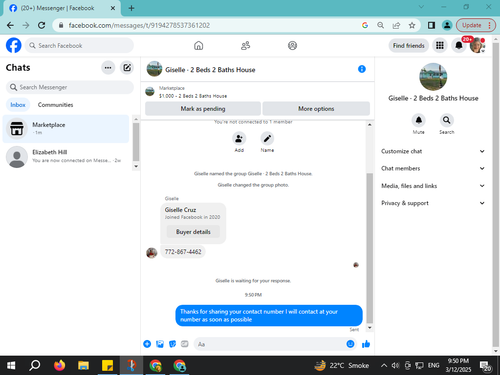Viewport: 500px width, 375px height.
Task: Click conversation scrollbar down arrow
Action: pyautogui.click(x=370, y=328)
